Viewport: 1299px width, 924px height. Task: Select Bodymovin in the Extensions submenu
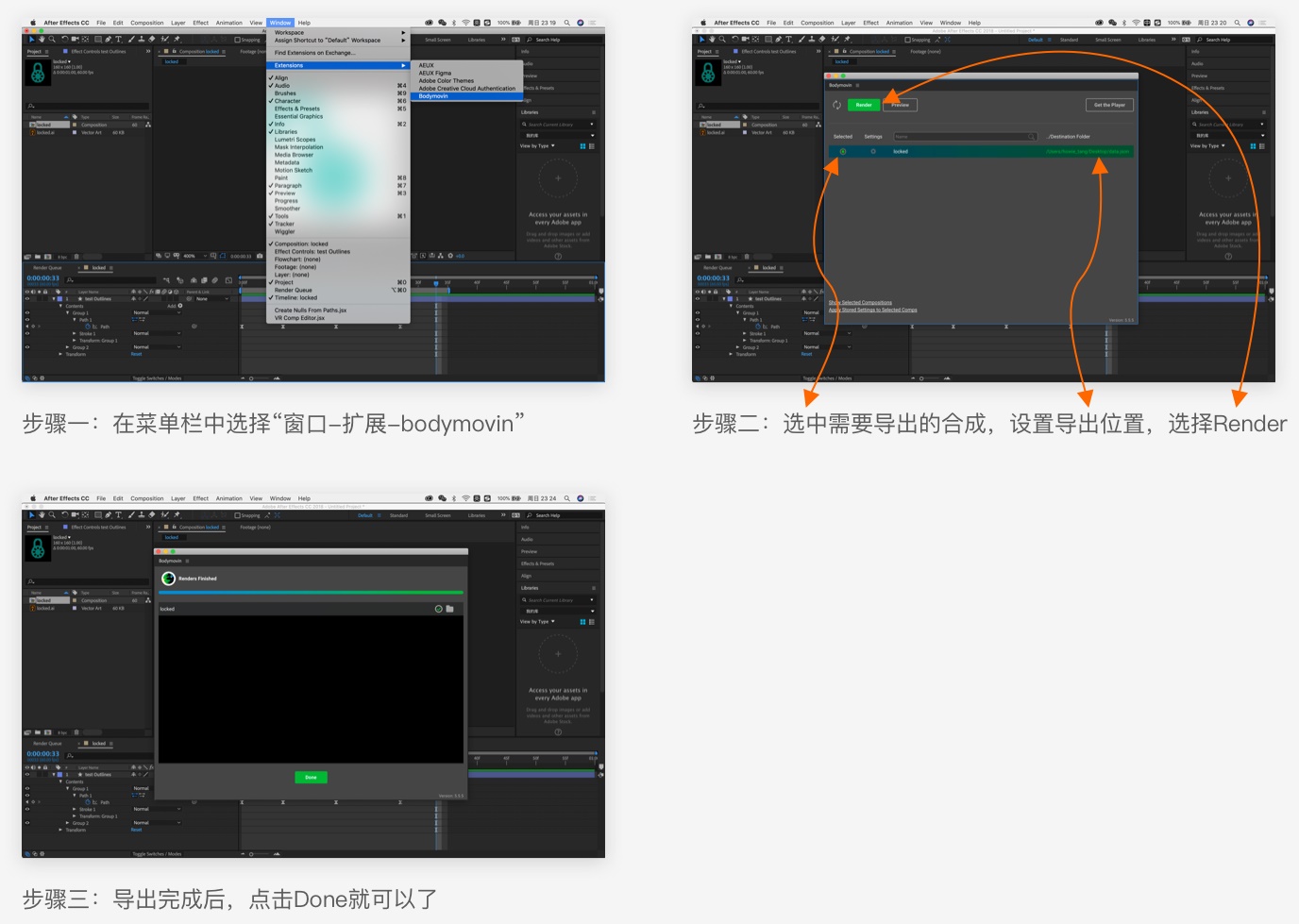click(x=434, y=96)
